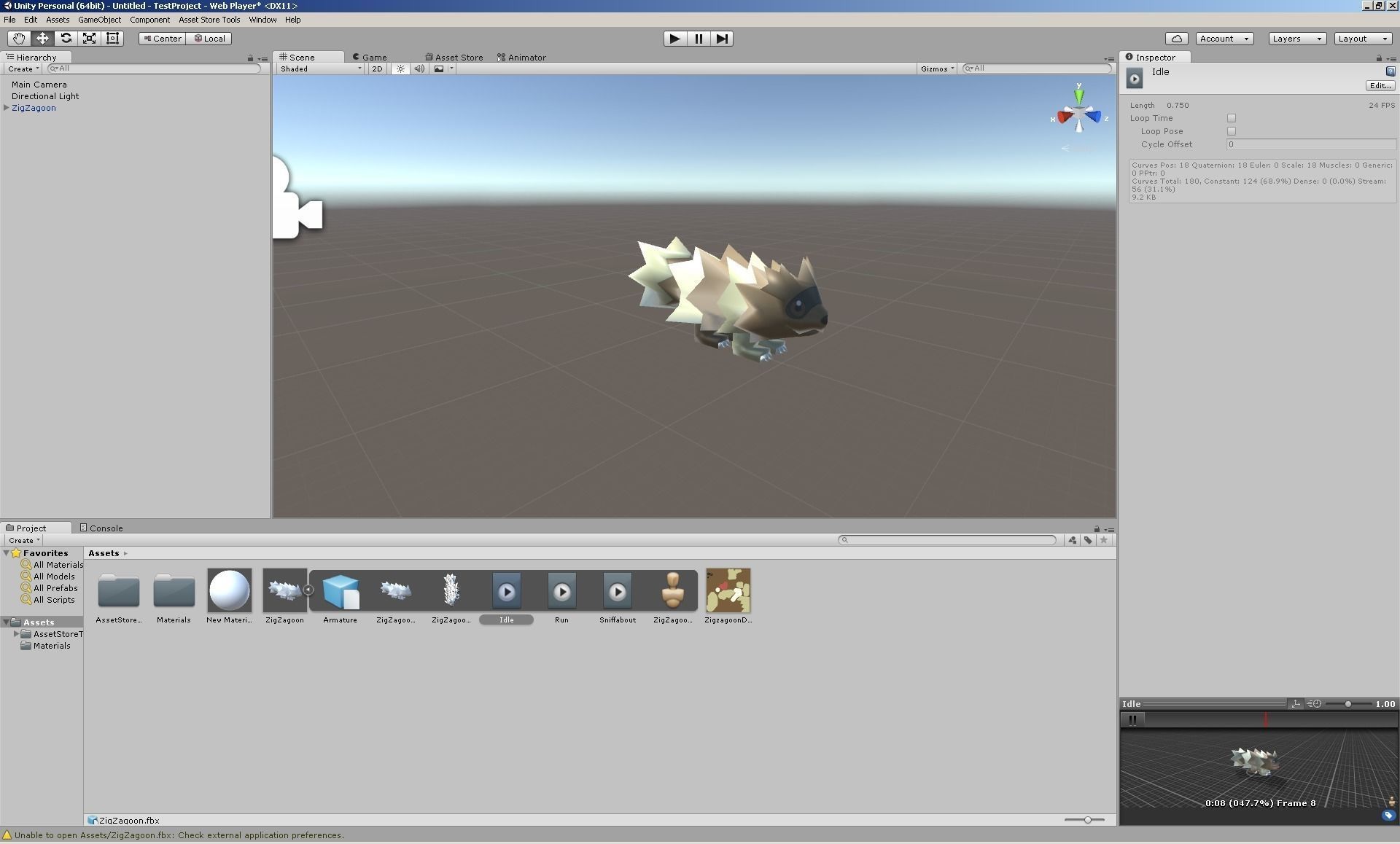Open the Account dropdown

coord(1224,39)
